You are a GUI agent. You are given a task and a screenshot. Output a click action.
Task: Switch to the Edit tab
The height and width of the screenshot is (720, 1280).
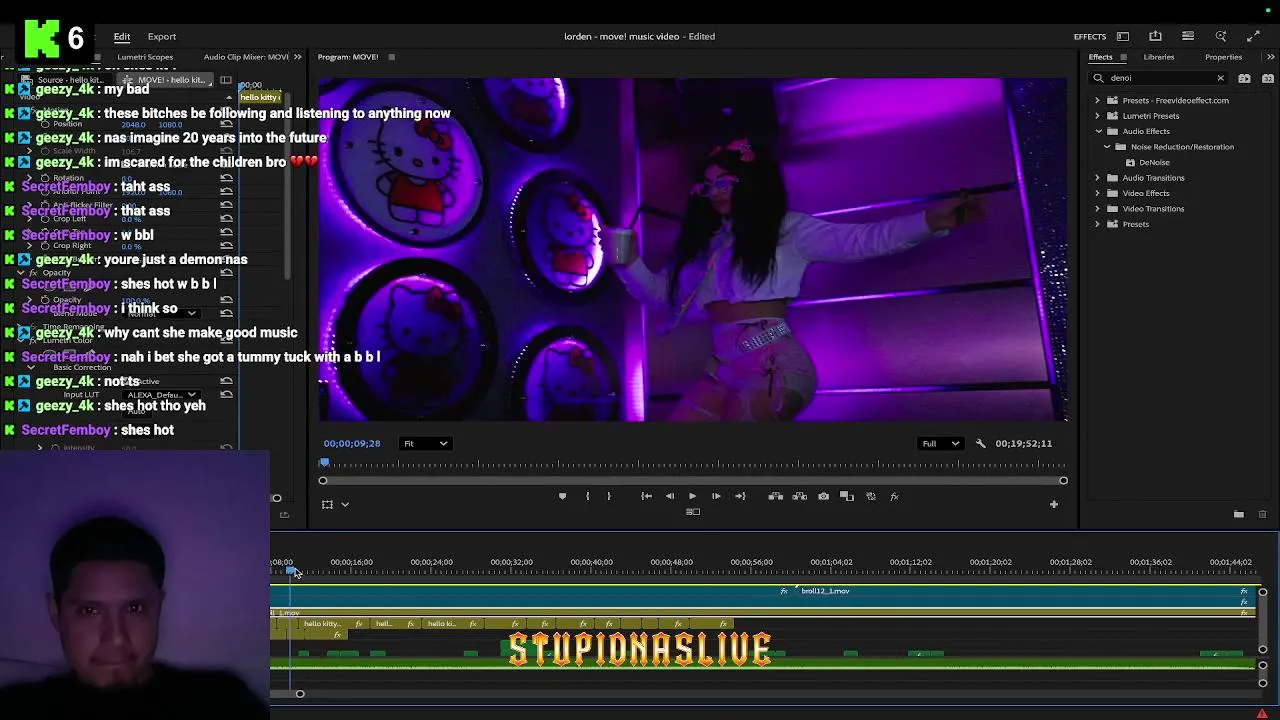click(x=122, y=36)
